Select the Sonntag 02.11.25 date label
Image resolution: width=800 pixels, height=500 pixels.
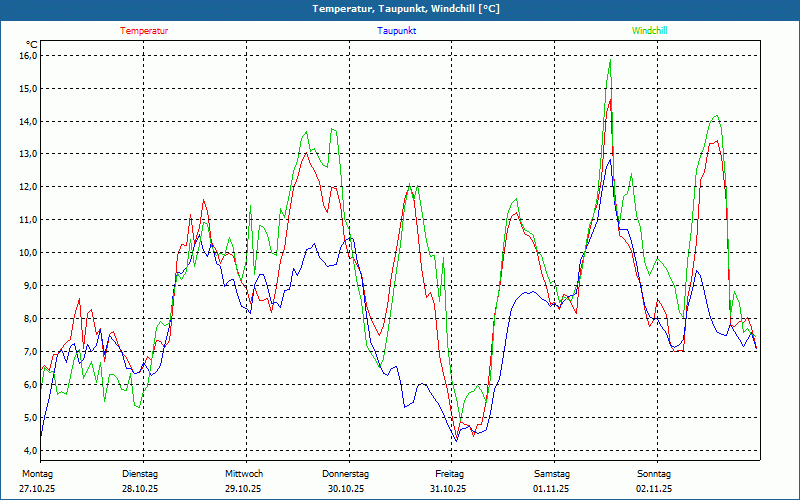coord(654,481)
